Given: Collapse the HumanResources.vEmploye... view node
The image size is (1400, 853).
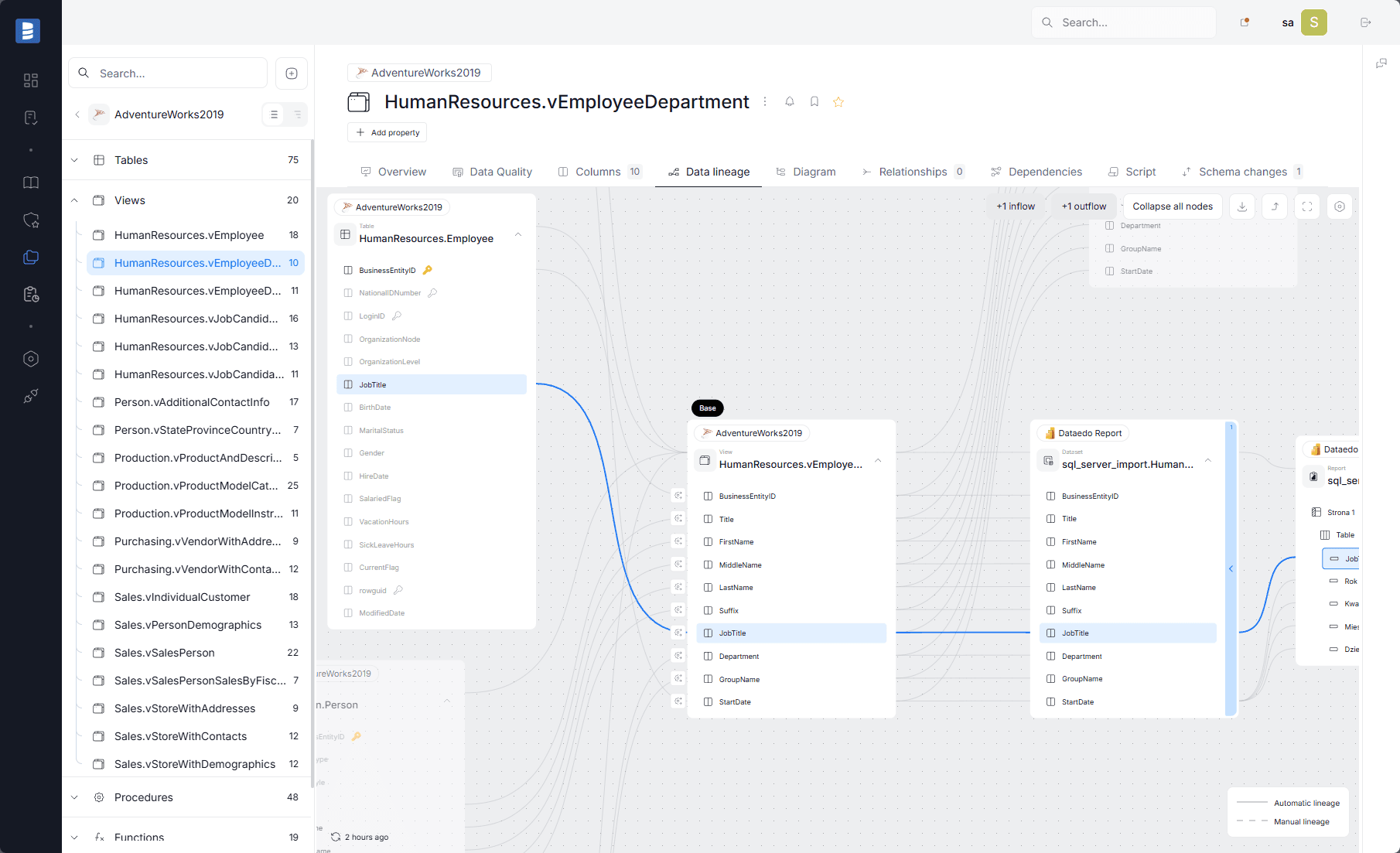Looking at the screenshot, I should coord(878,461).
